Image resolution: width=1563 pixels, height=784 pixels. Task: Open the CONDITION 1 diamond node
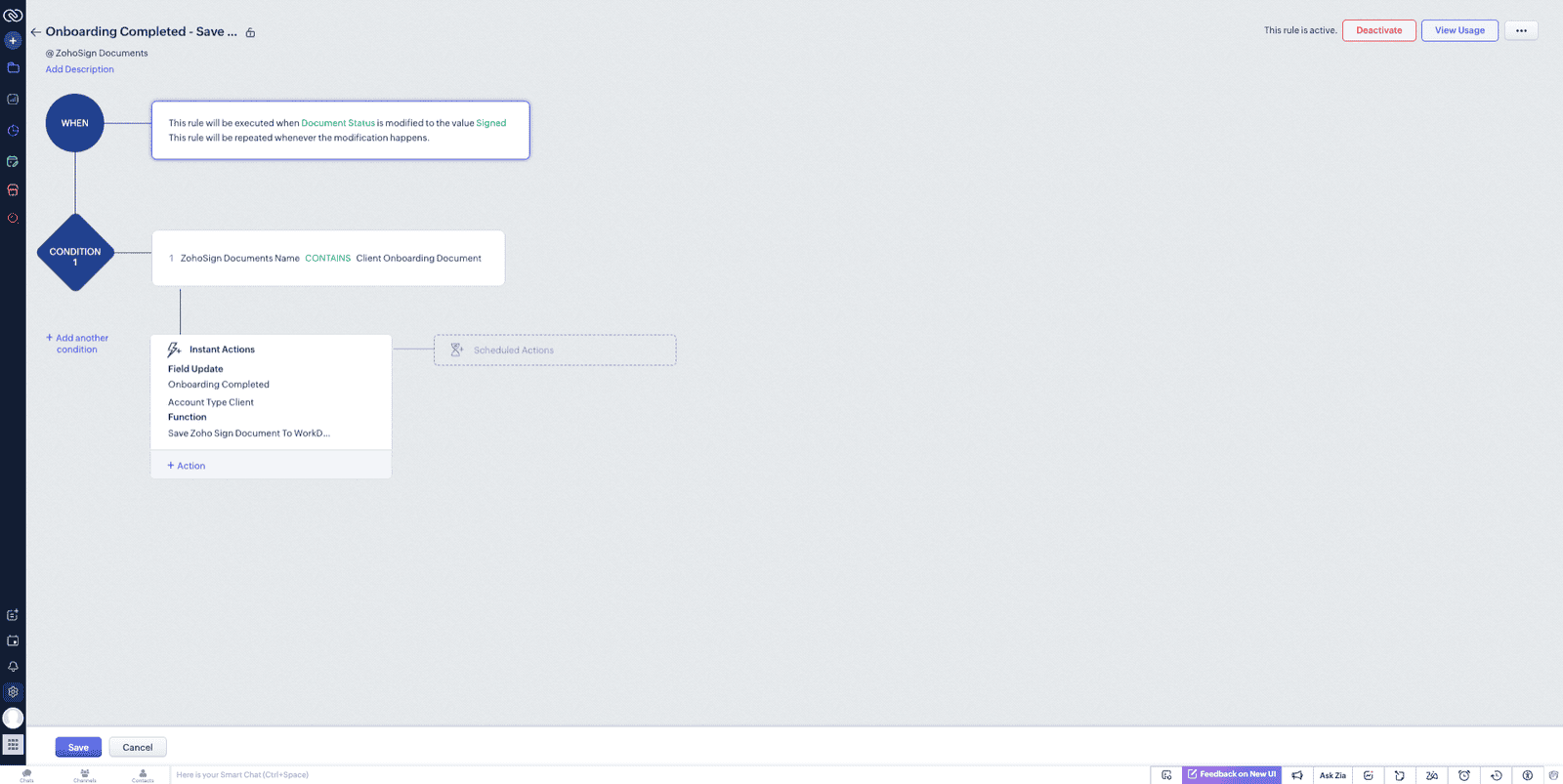[75, 253]
